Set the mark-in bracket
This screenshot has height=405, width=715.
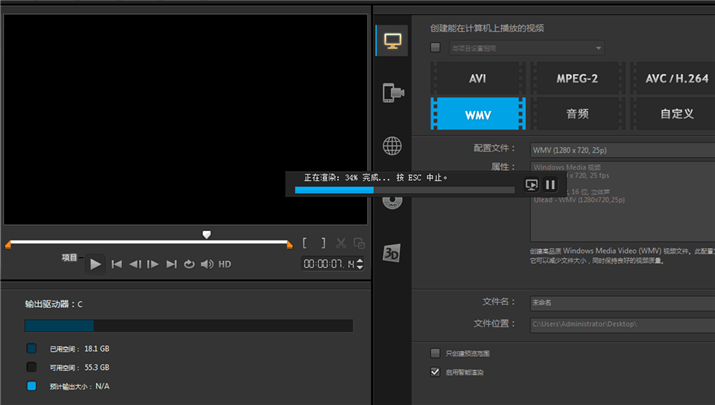pyautogui.click(x=304, y=243)
